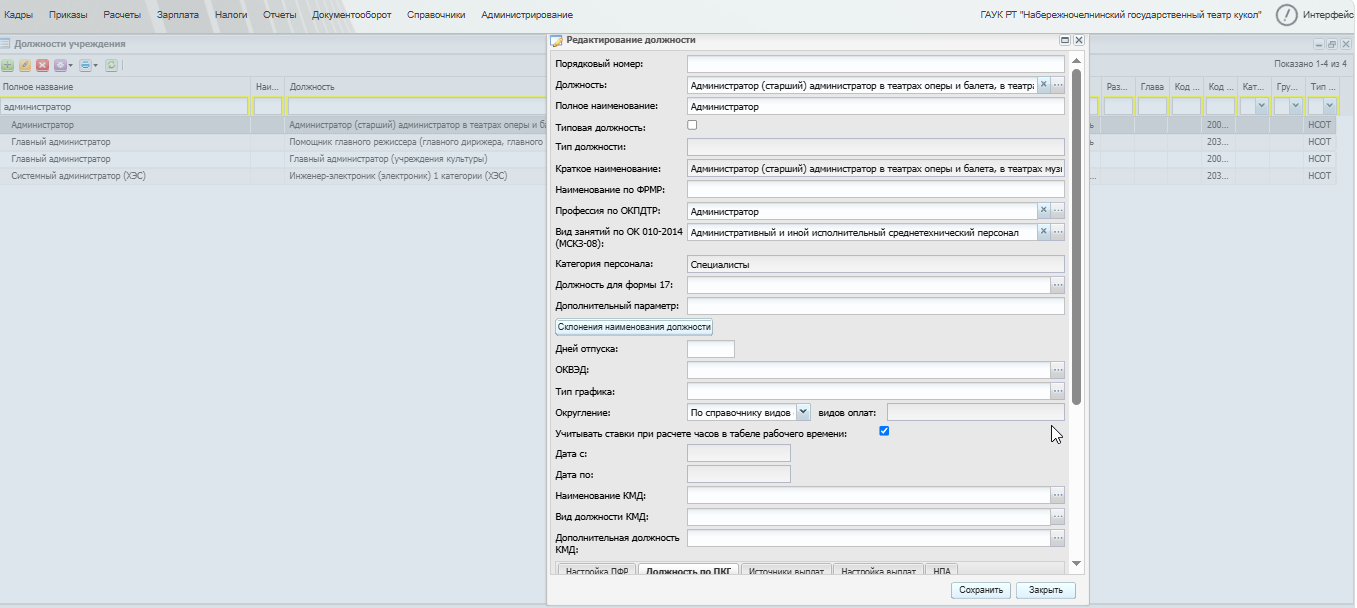This screenshot has width=1357, height=608.
Task: Open the Гру... column filter dropdown
Action: 1295,106
